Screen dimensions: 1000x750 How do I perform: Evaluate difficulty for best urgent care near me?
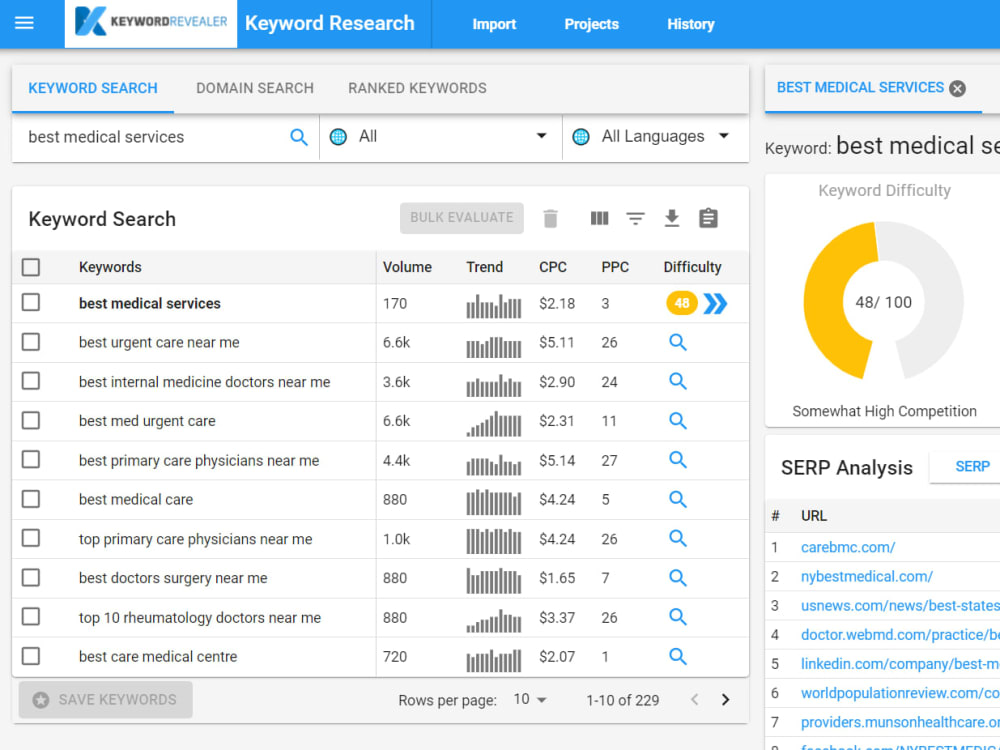click(678, 342)
